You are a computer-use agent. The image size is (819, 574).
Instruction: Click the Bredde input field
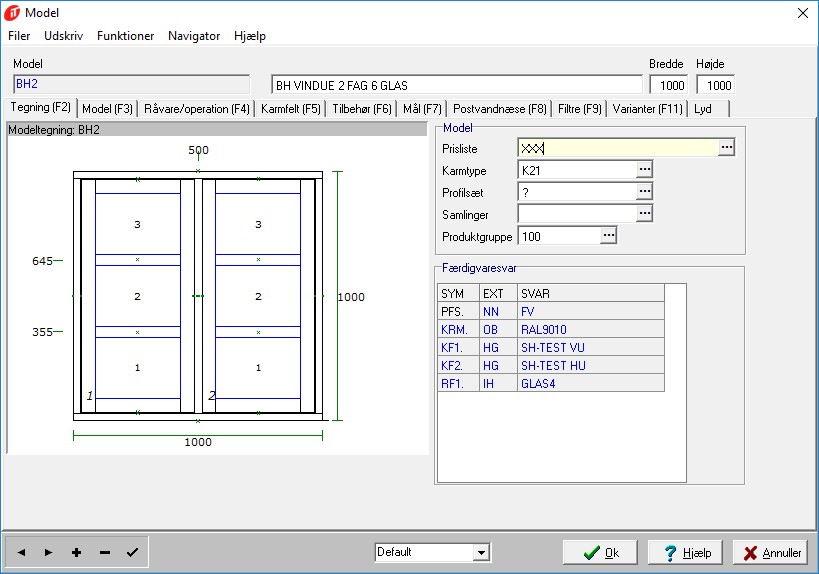pos(669,85)
